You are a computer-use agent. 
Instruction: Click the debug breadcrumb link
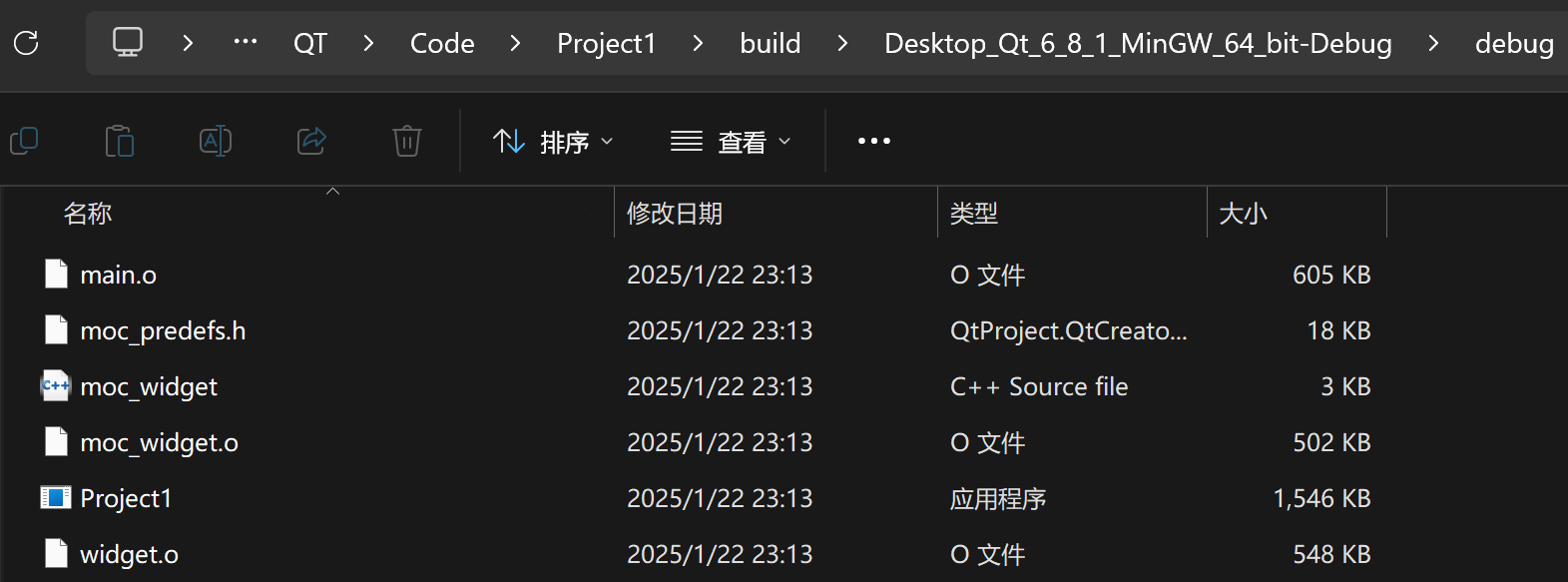pos(1515,42)
